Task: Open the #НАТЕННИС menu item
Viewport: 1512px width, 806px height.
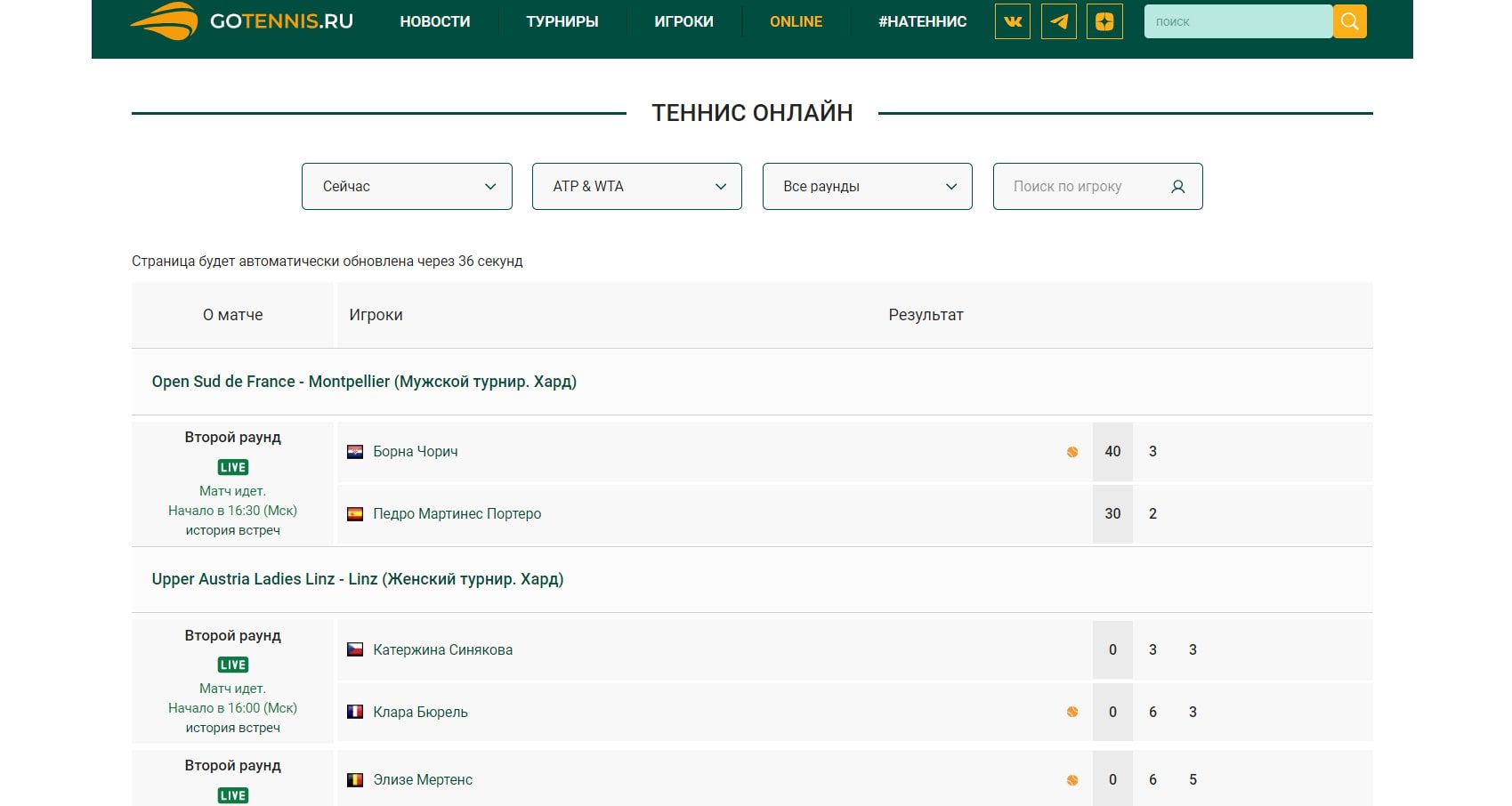Action: 922,21
